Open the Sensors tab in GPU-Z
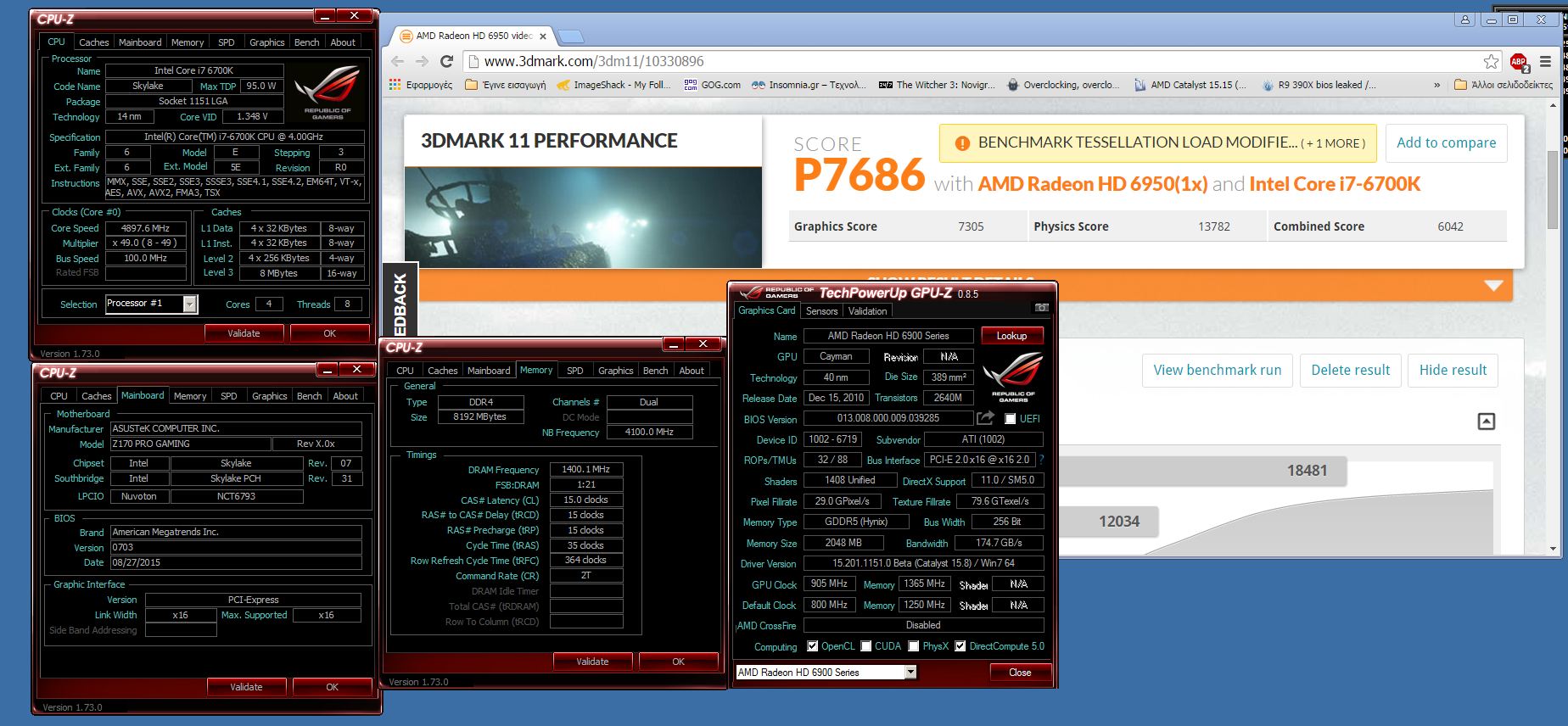 pyautogui.click(x=821, y=311)
